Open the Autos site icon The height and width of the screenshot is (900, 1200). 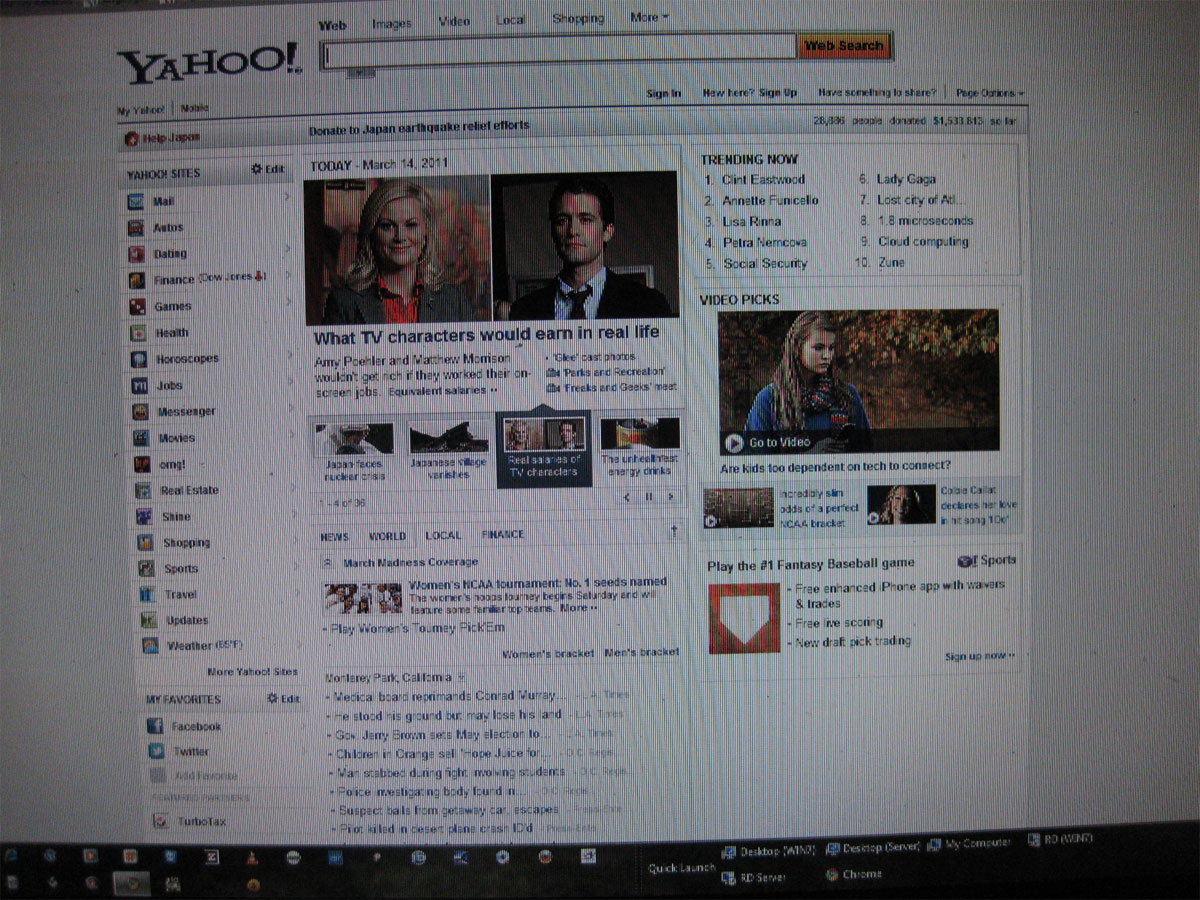tap(136, 228)
